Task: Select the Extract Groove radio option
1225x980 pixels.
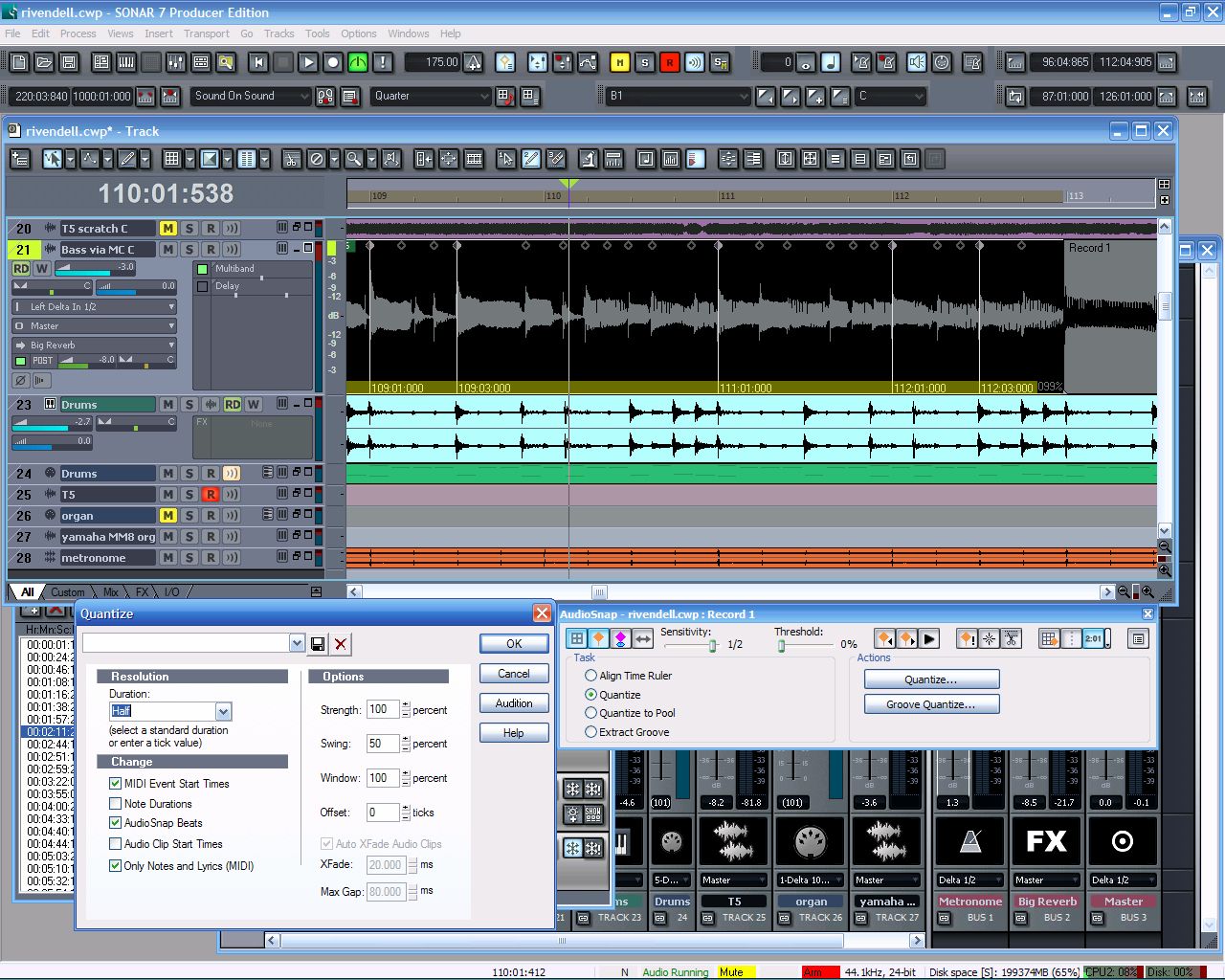Action: (x=590, y=732)
